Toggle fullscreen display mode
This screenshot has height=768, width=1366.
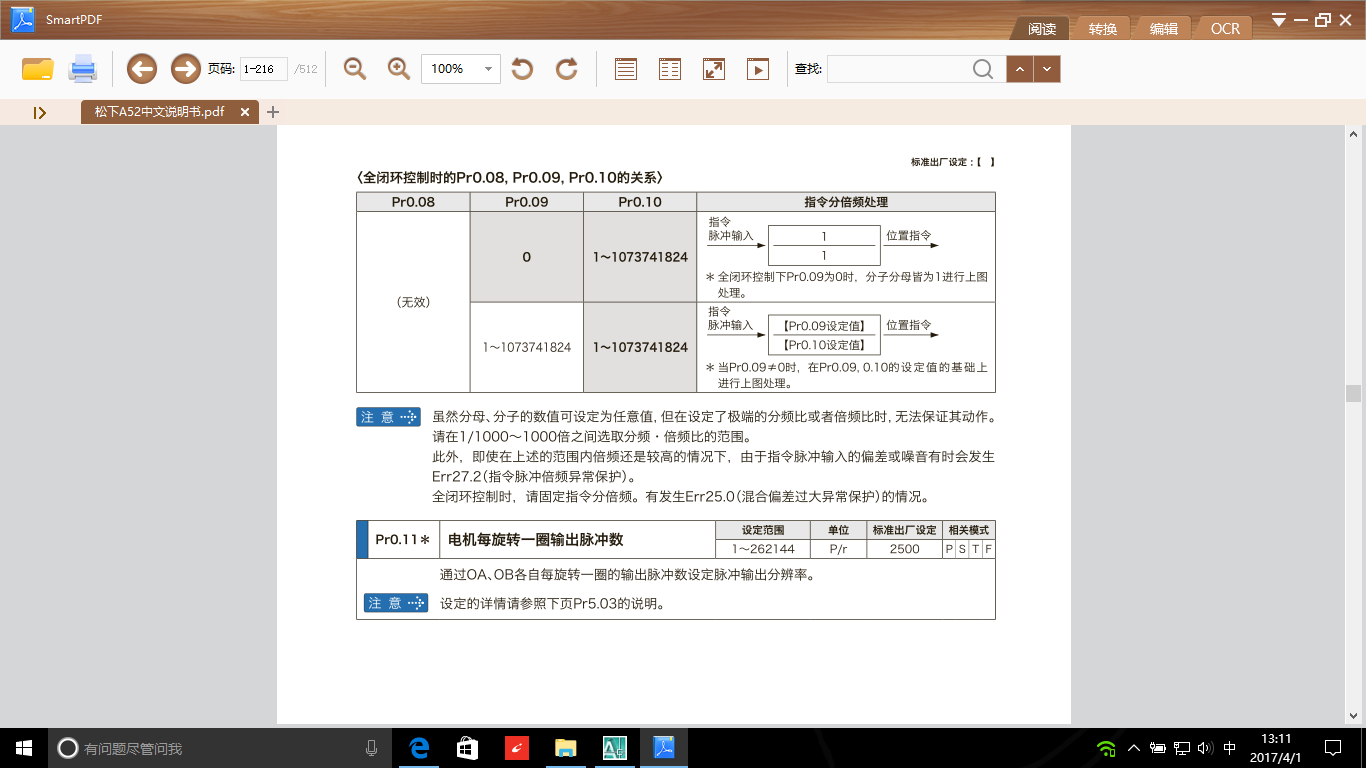click(x=714, y=69)
